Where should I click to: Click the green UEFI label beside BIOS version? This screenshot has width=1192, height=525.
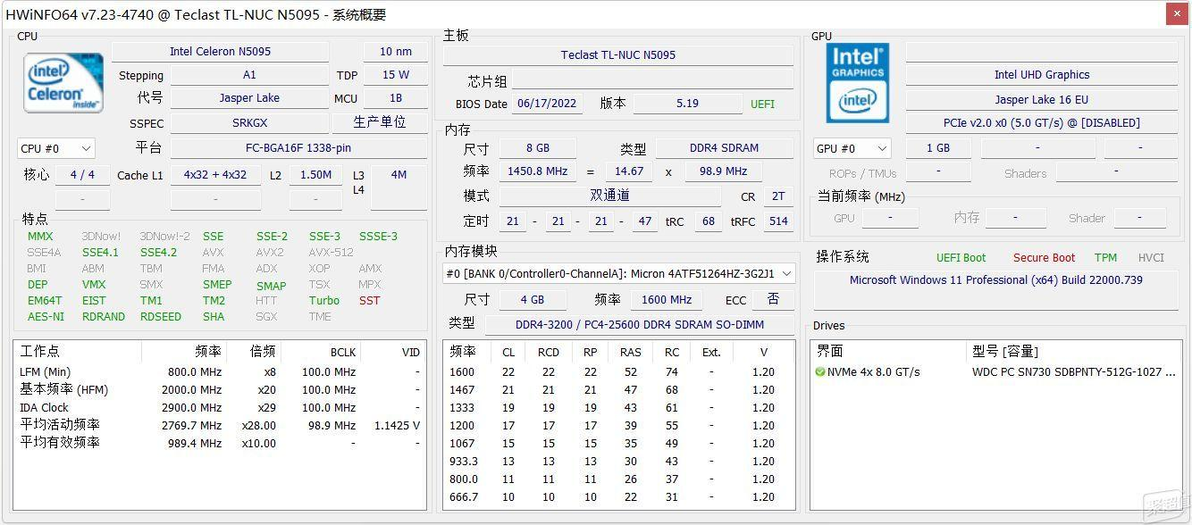click(762, 103)
